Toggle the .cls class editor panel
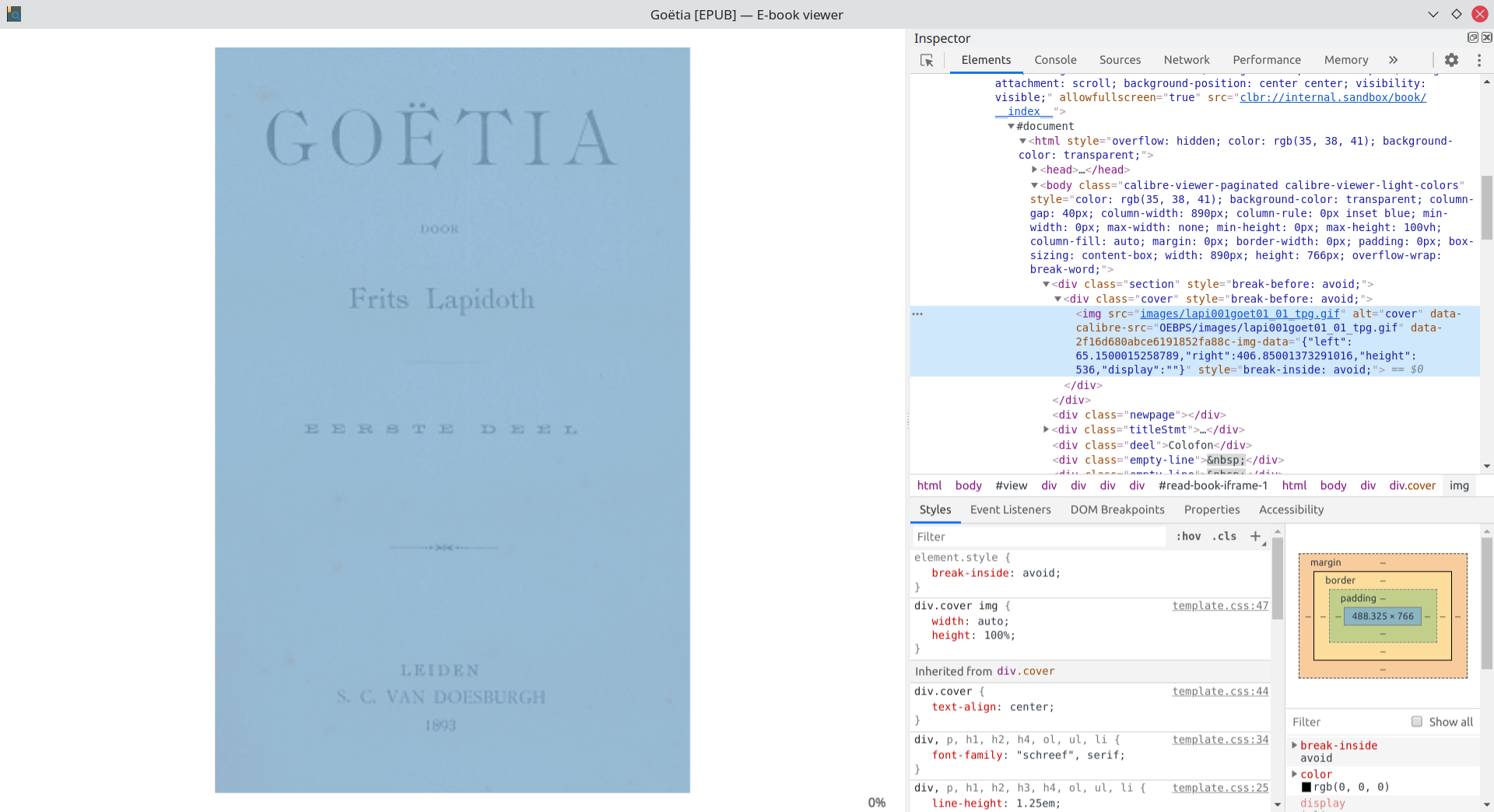This screenshot has width=1494, height=812. pyautogui.click(x=1223, y=536)
